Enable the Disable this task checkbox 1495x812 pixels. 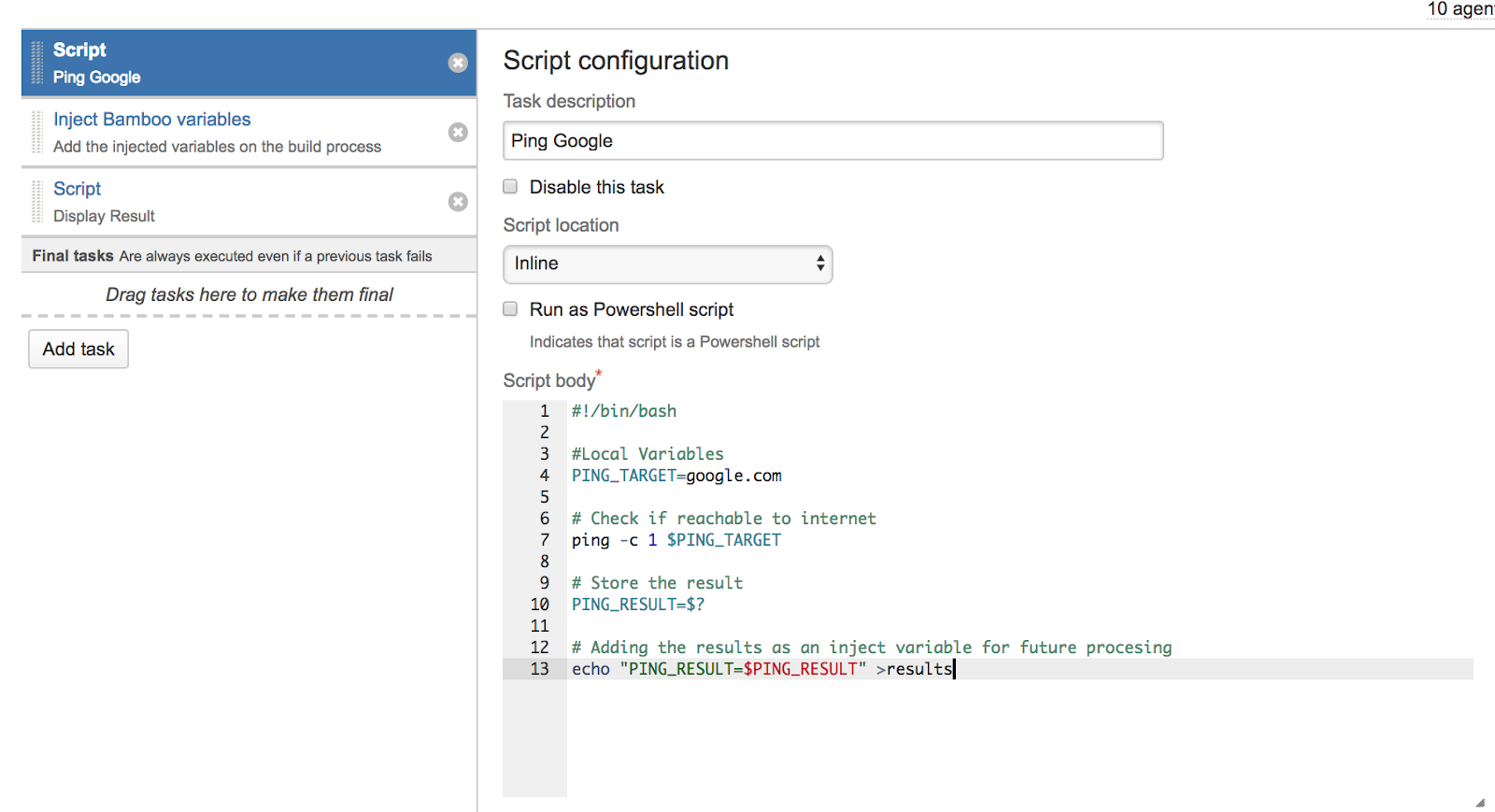click(x=510, y=186)
